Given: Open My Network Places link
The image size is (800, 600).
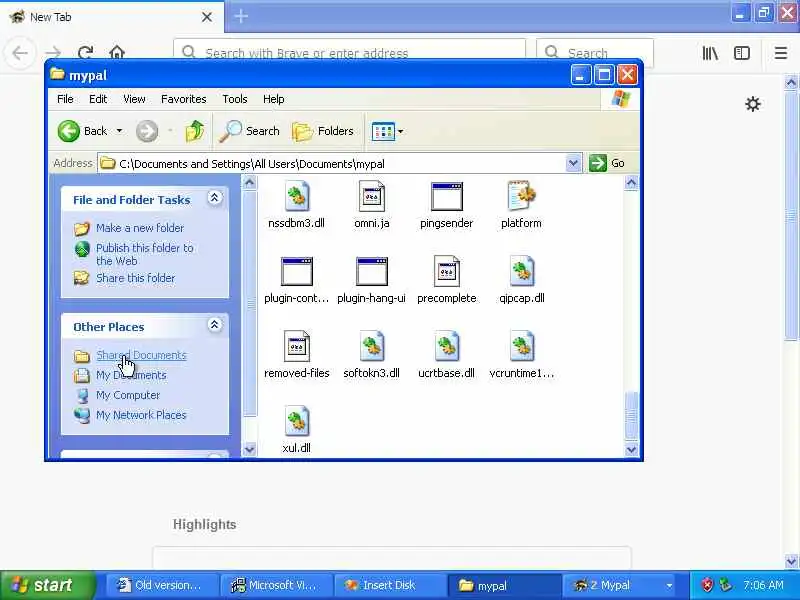Looking at the screenshot, I should coord(141,415).
